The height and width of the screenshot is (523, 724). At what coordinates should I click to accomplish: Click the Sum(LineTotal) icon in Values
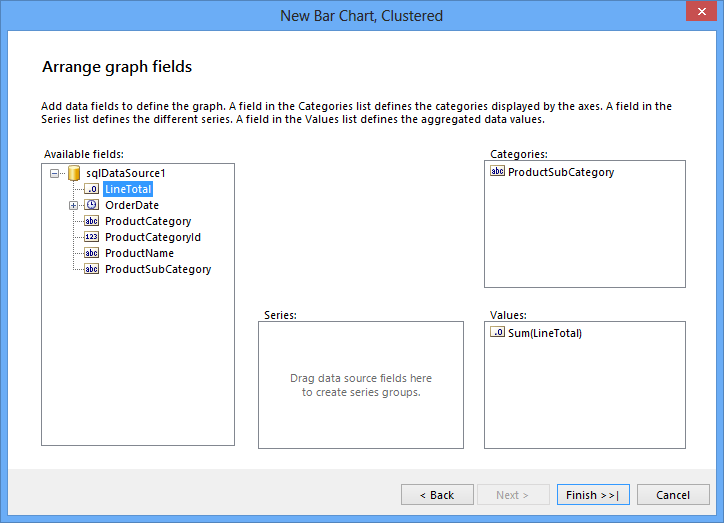497,333
